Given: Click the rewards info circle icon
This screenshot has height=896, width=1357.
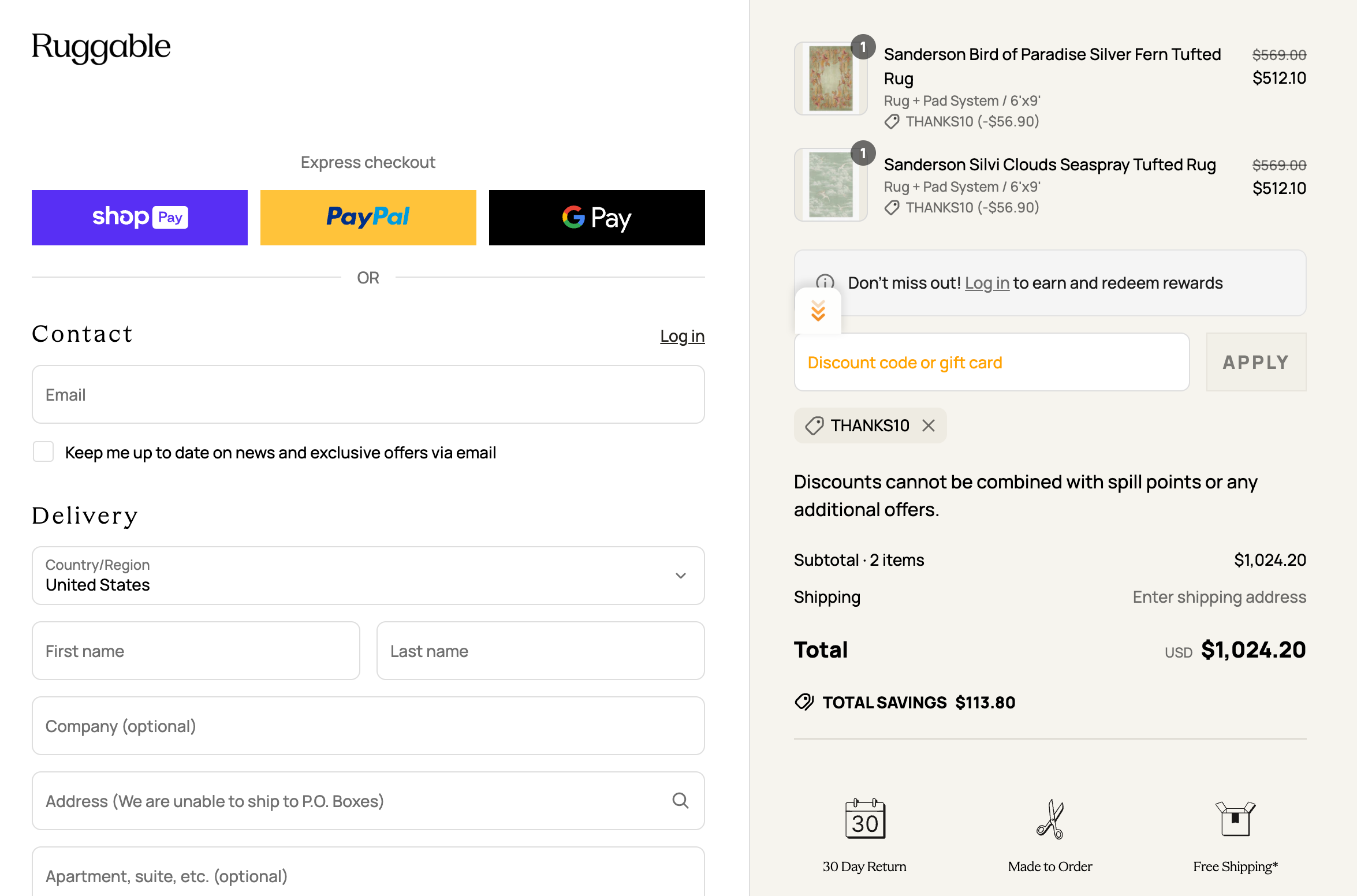Looking at the screenshot, I should (x=825, y=281).
